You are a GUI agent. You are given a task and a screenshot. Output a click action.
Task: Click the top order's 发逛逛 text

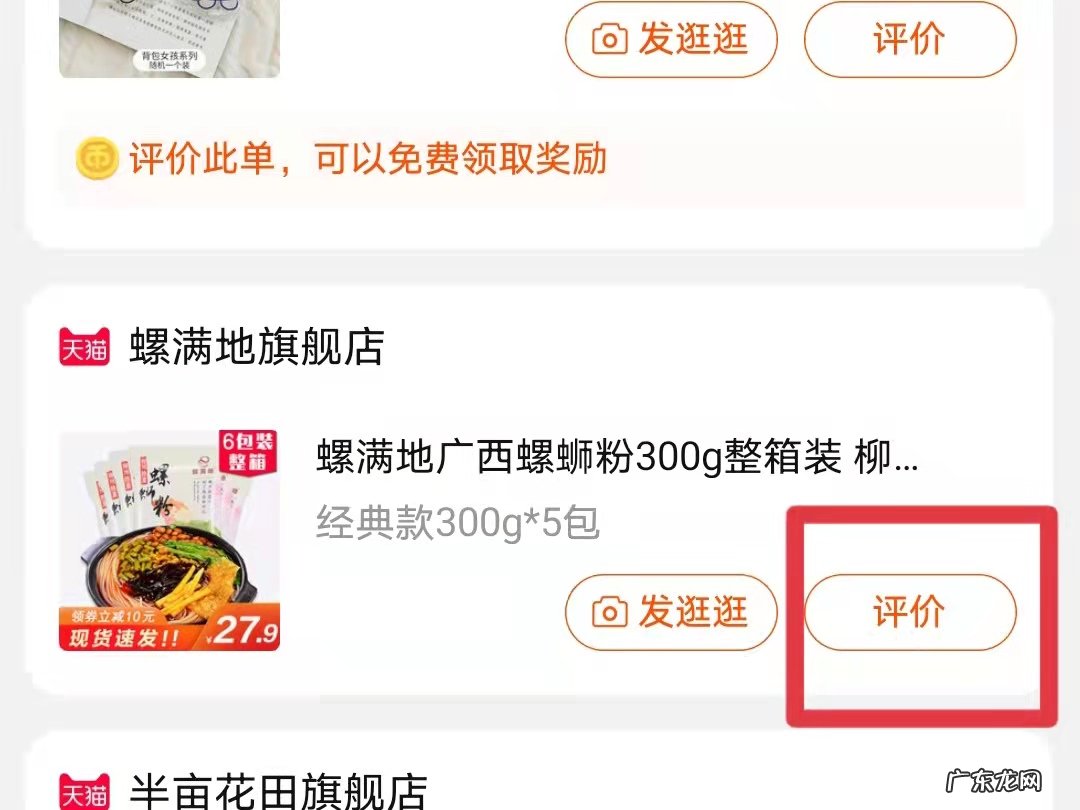click(692, 39)
